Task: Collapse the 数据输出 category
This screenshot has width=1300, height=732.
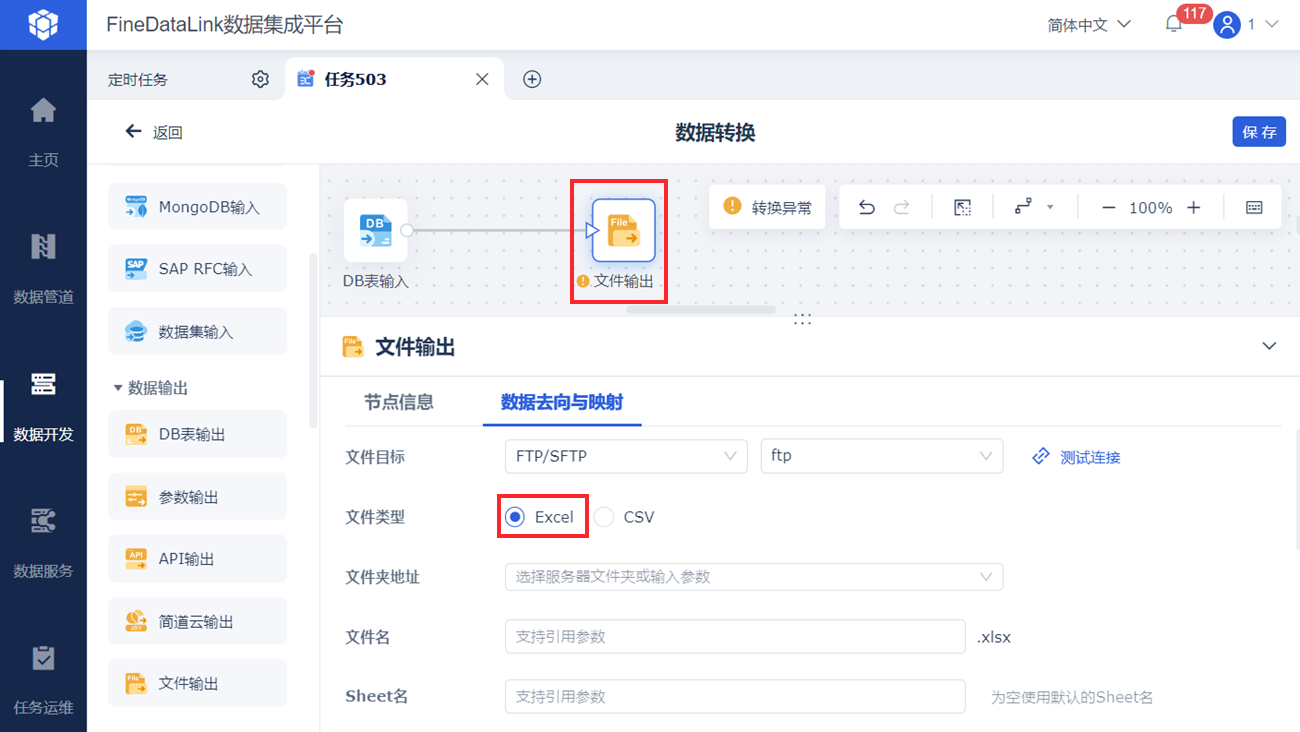Action: pos(118,387)
